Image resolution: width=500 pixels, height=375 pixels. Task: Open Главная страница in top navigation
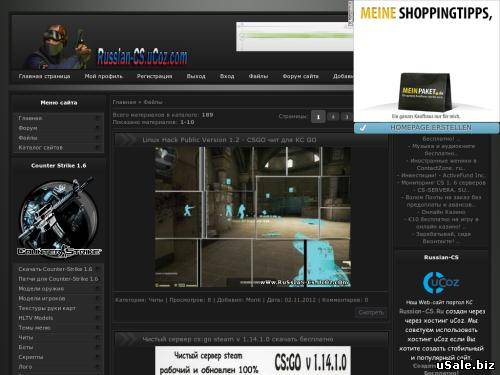(44, 76)
